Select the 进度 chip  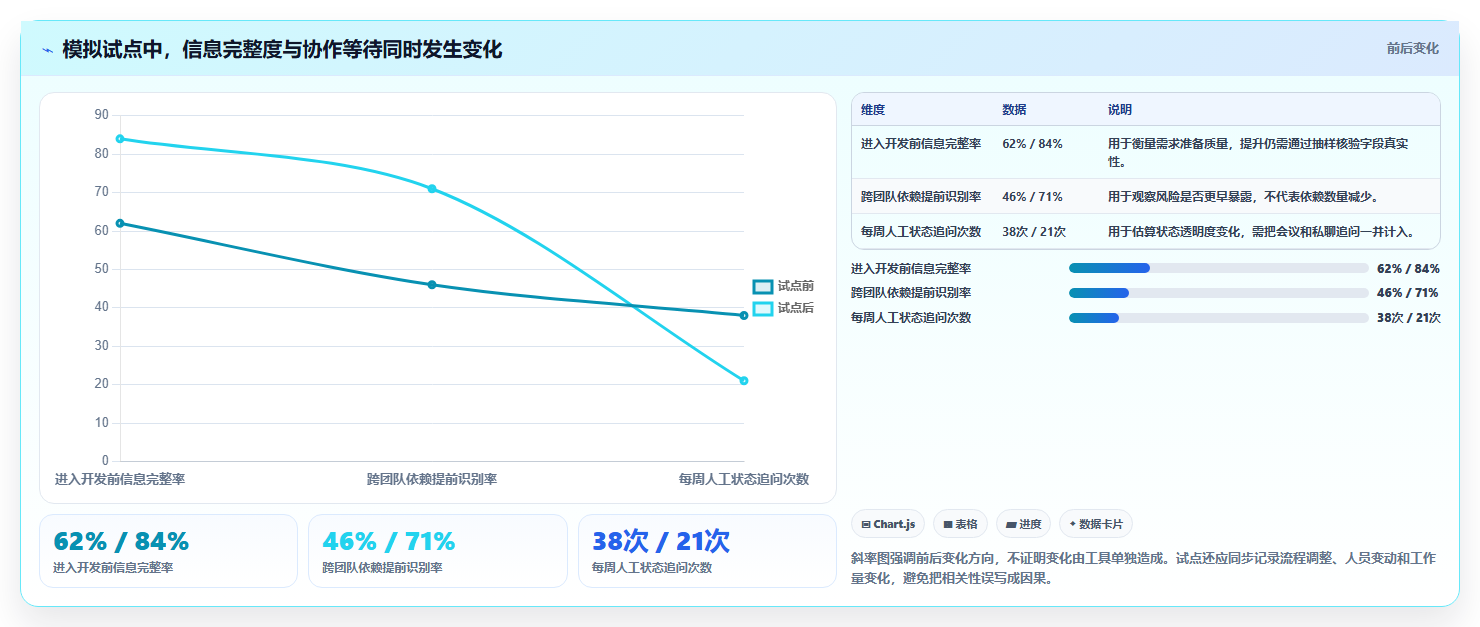tap(1023, 524)
